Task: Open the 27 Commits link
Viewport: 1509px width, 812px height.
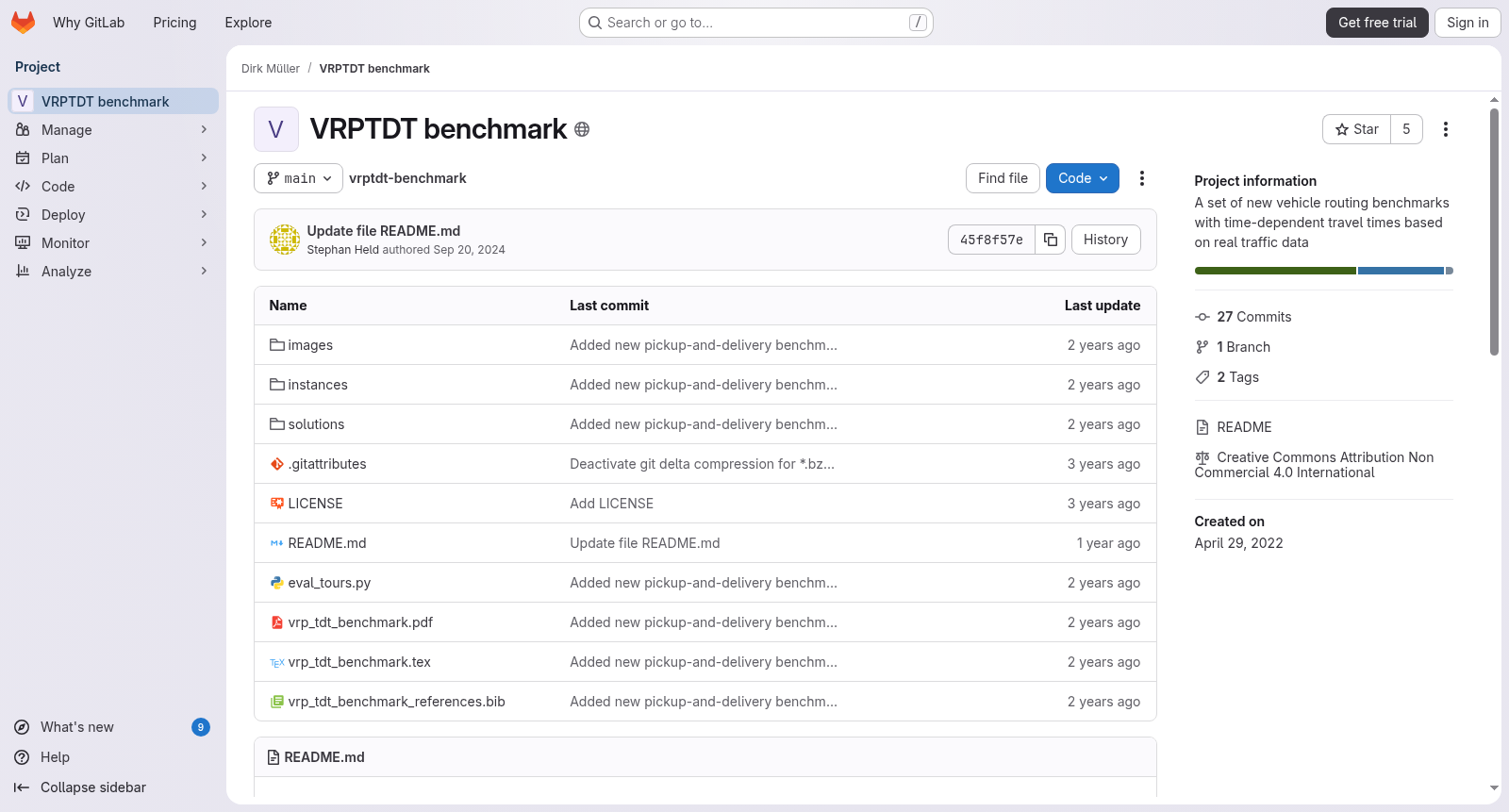Action: (x=1254, y=317)
